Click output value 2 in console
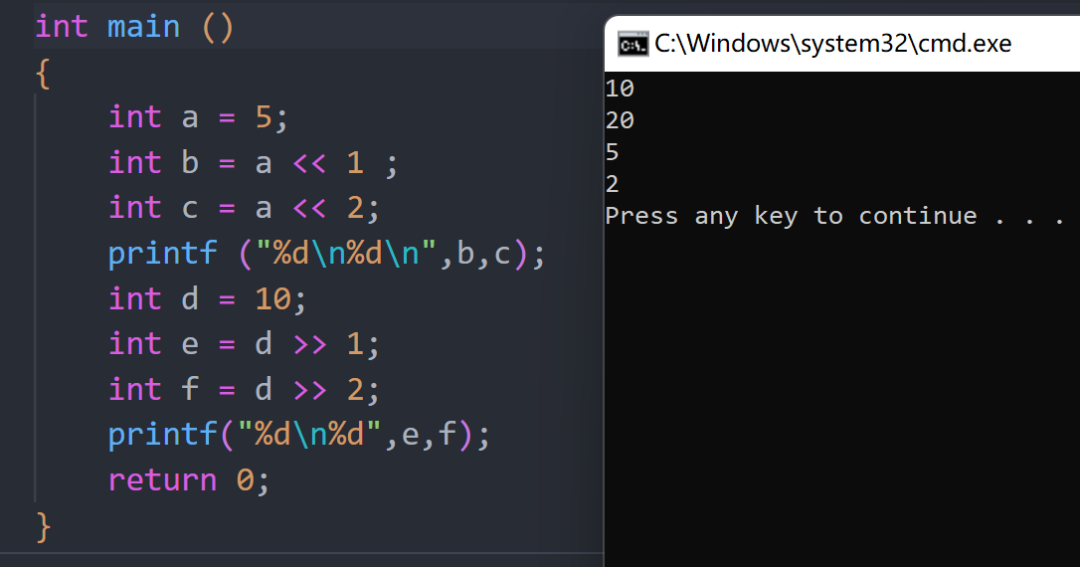The width and height of the screenshot is (1080, 567). tap(612, 184)
